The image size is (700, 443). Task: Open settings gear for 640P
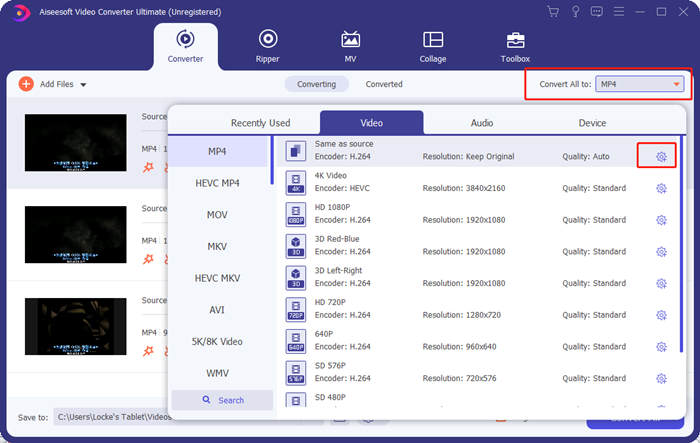(x=661, y=347)
